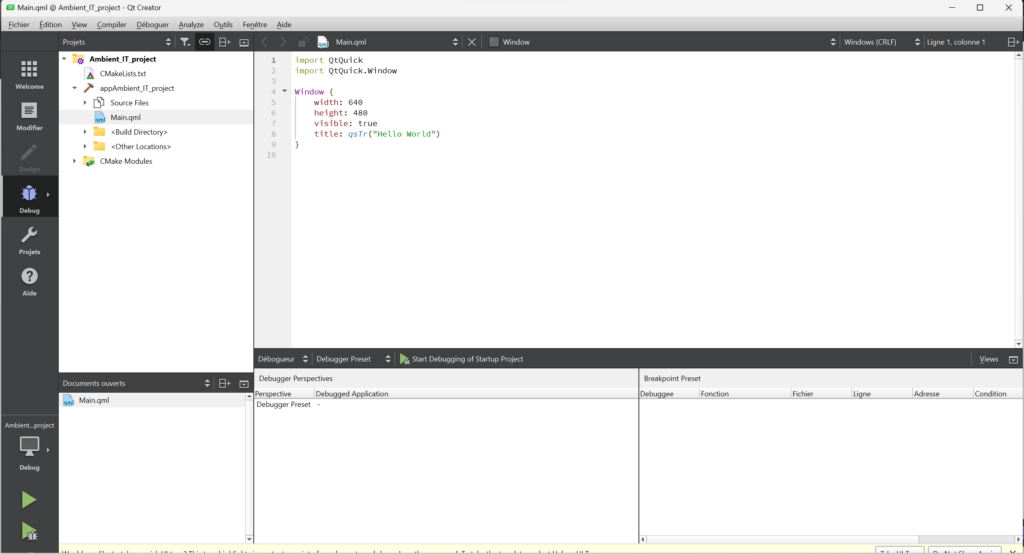Click the Fonction column header in Breakpoint Preset
The width and height of the screenshot is (1024, 554).
[744, 394]
